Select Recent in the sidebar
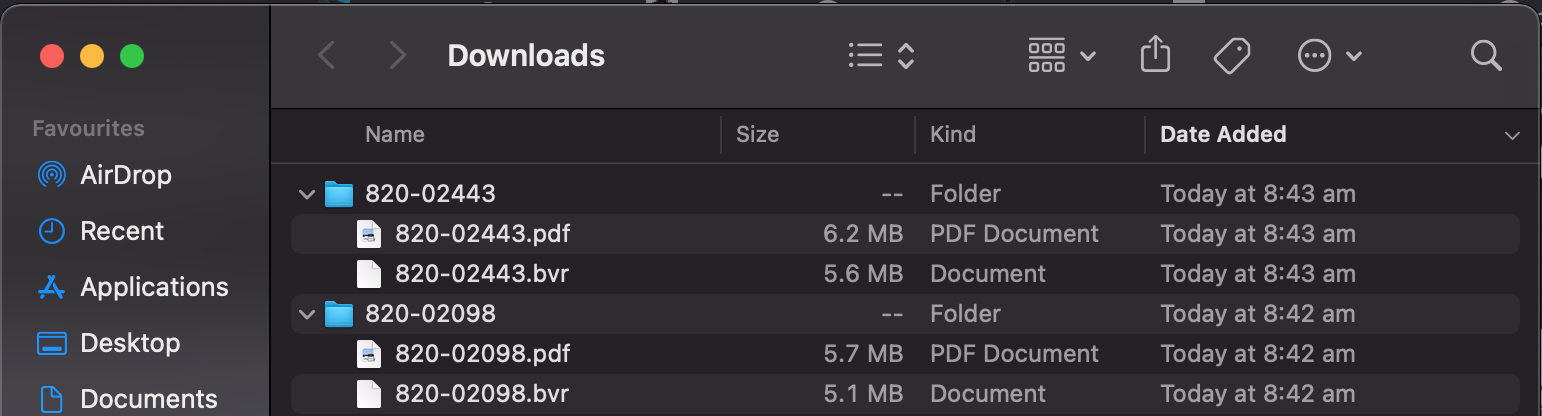The image size is (1542, 416). coord(122,231)
